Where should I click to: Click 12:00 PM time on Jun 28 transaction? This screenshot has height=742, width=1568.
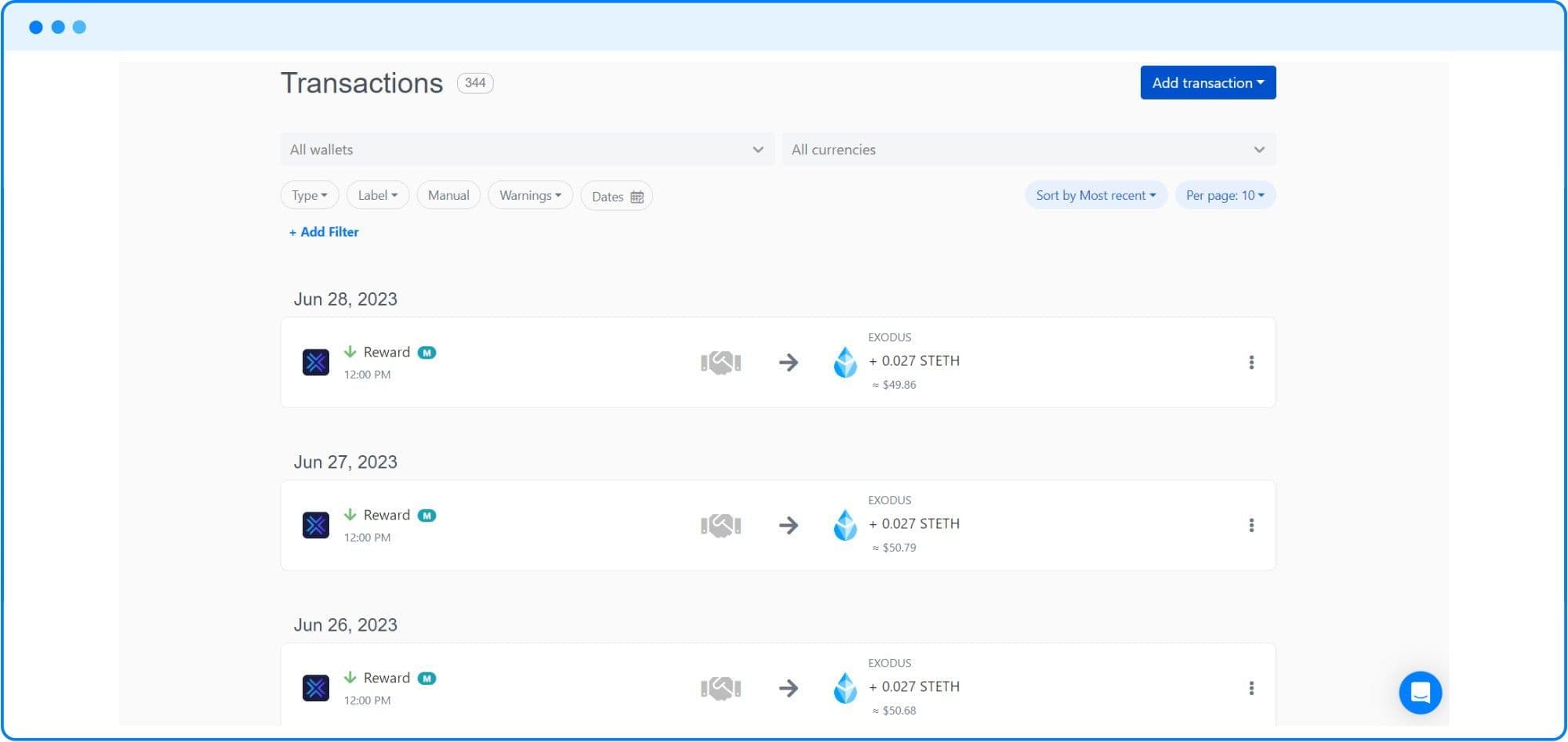tap(367, 375)
